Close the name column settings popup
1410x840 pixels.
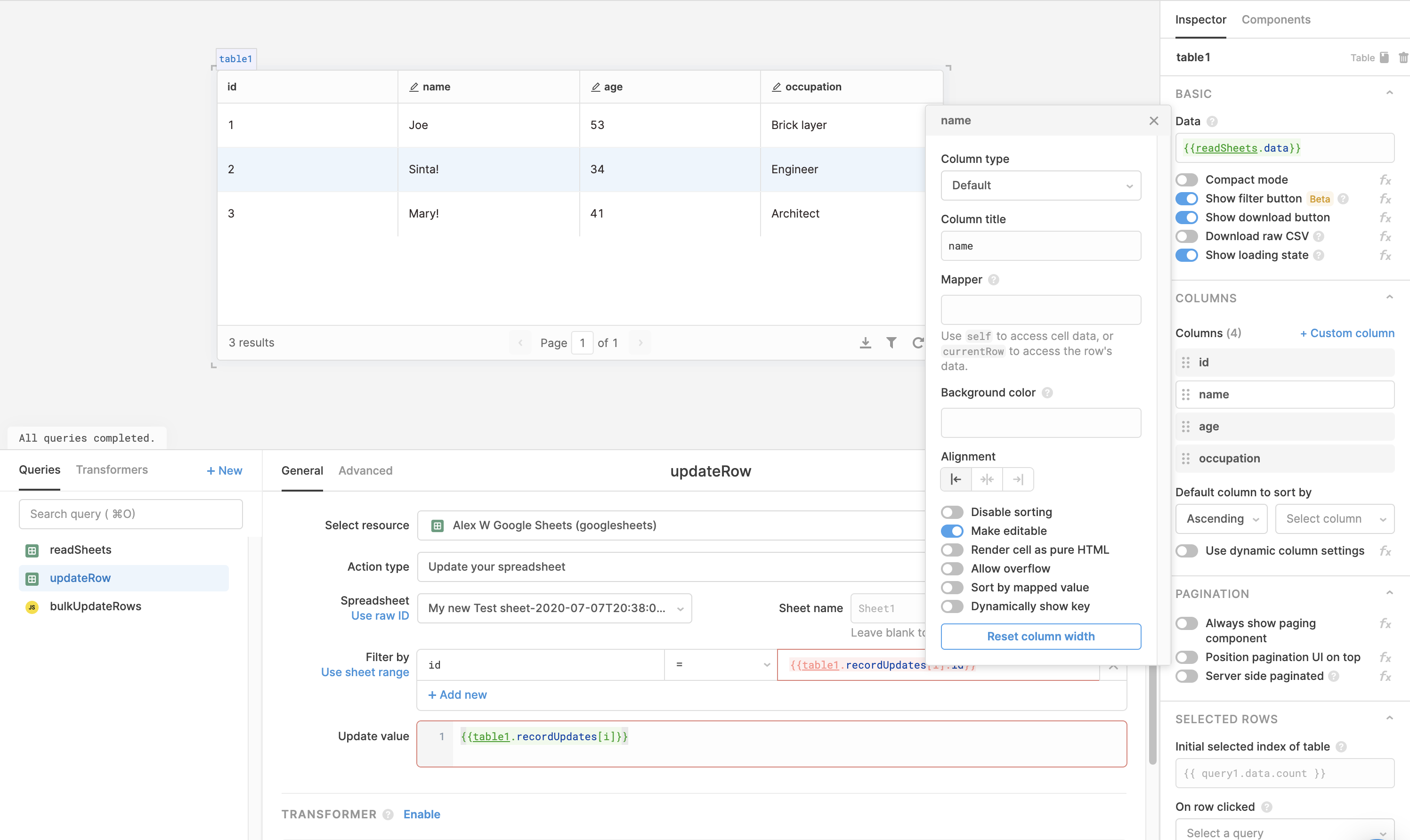click(1154, 121)
